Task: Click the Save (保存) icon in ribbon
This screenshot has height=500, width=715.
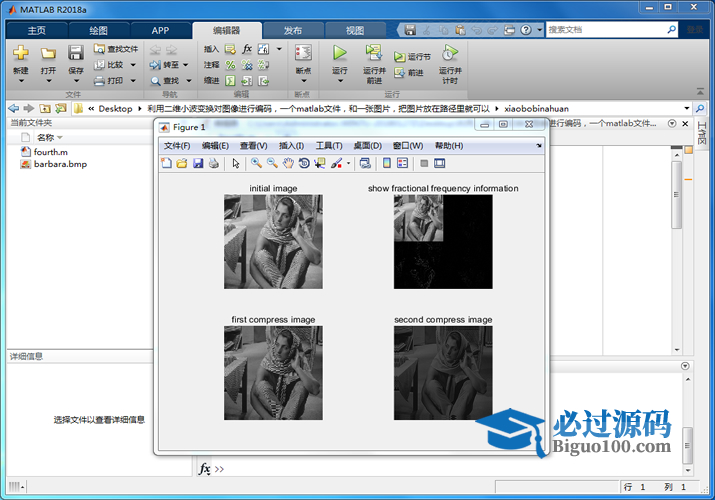Action: pyautogui.click(x=76, y=54)
